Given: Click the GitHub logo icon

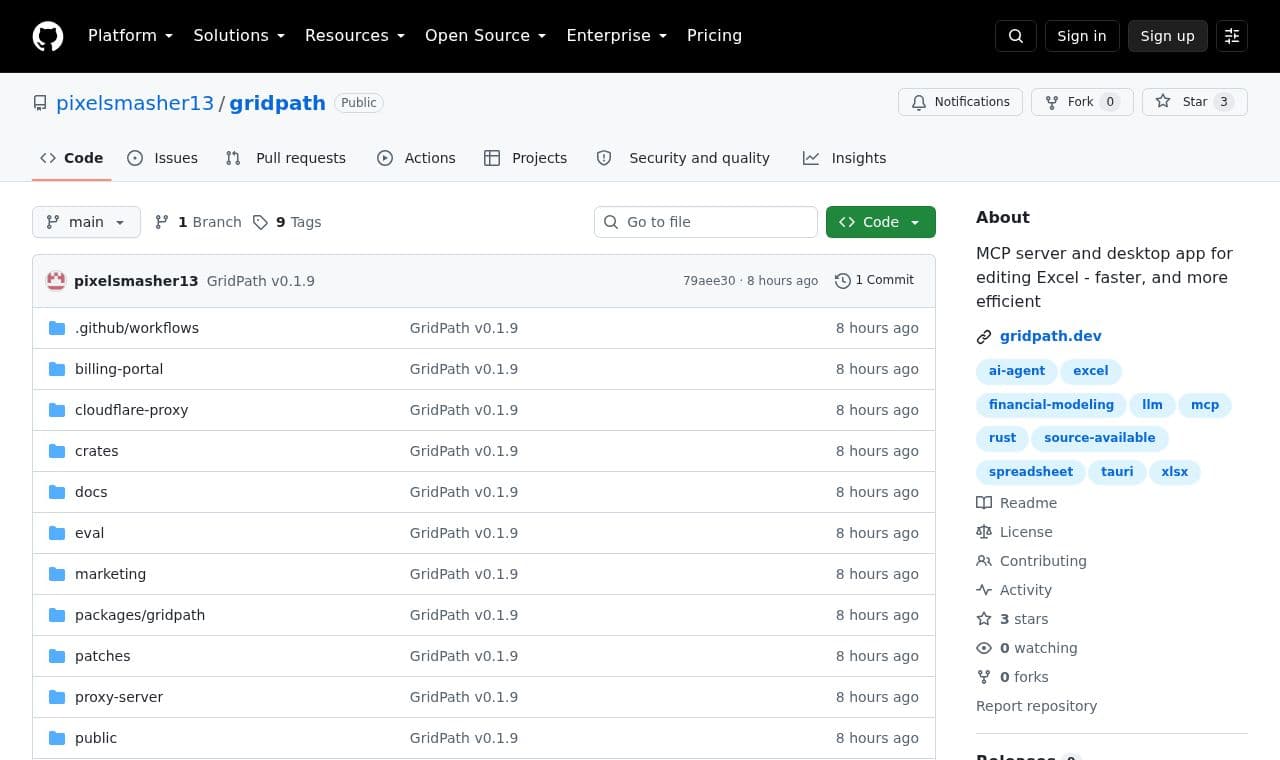Looking at the screenshot, I should point(48,36).
